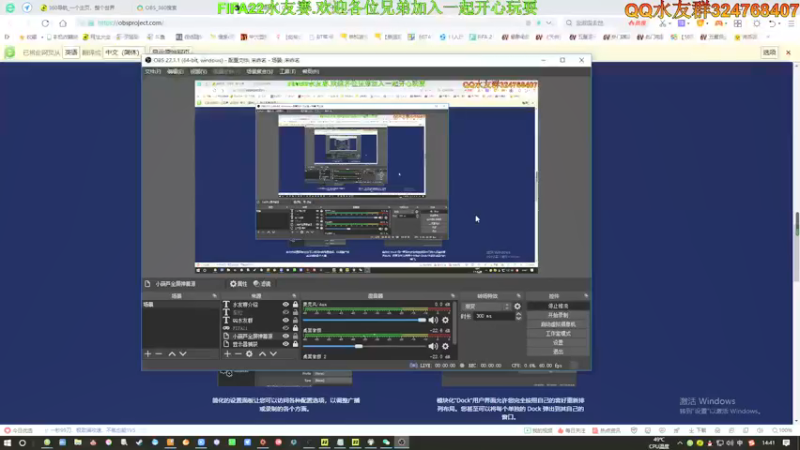Toggle lock on FIFA21 source
800x450 pixels.
(295, 328)
